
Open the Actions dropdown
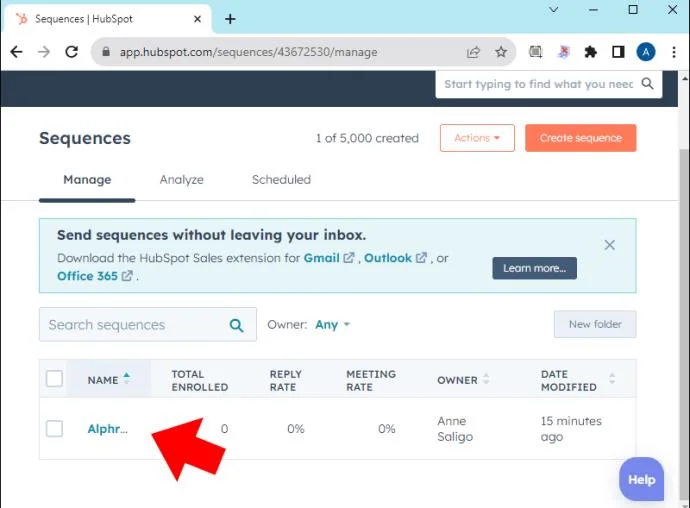click(x=477, y=138)
